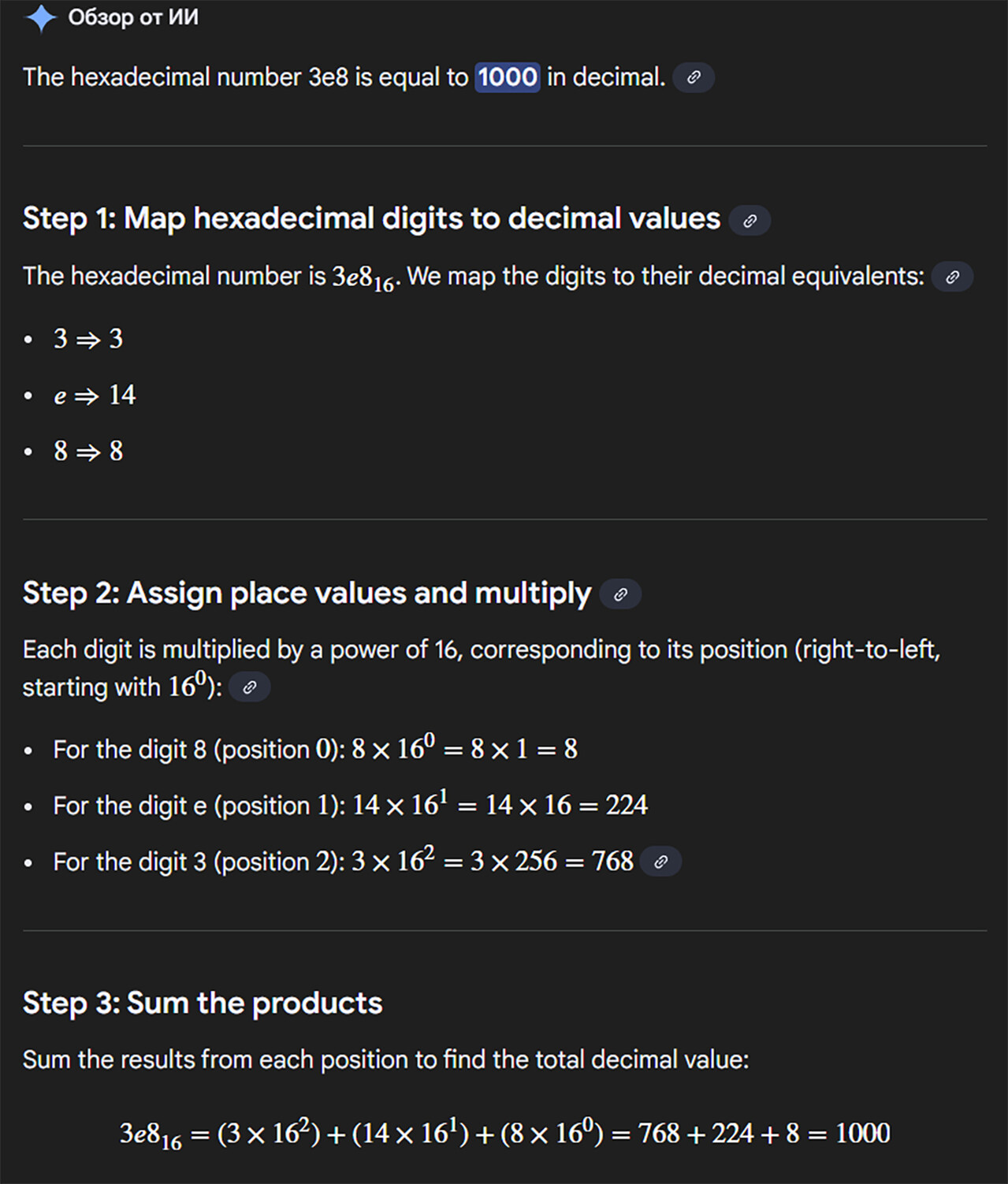Open source link after "in decimal."
This screenshot has width=1008, height=1184.
[x=694, y=78]
